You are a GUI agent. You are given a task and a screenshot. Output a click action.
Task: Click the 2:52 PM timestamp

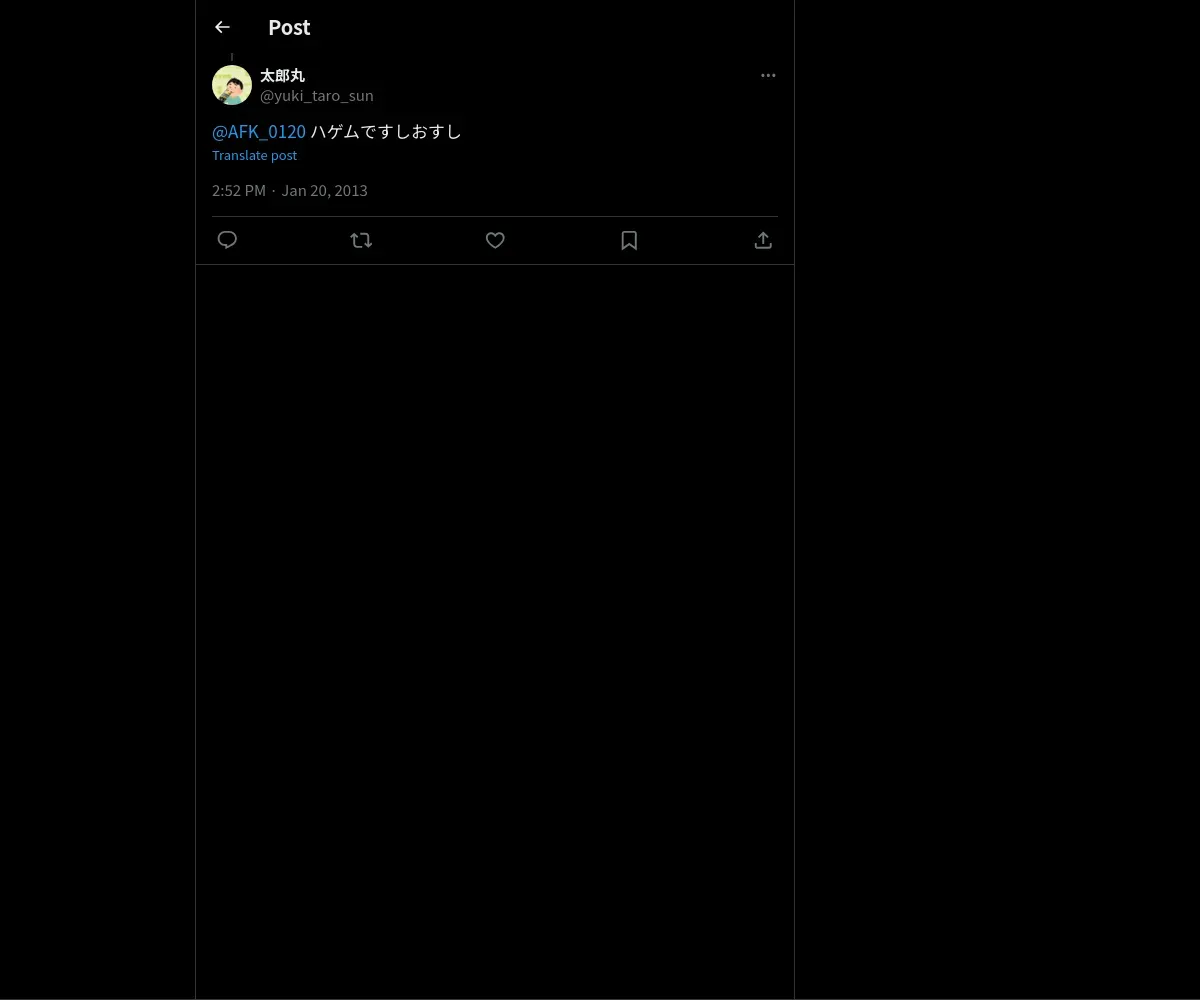click(239, 190)
